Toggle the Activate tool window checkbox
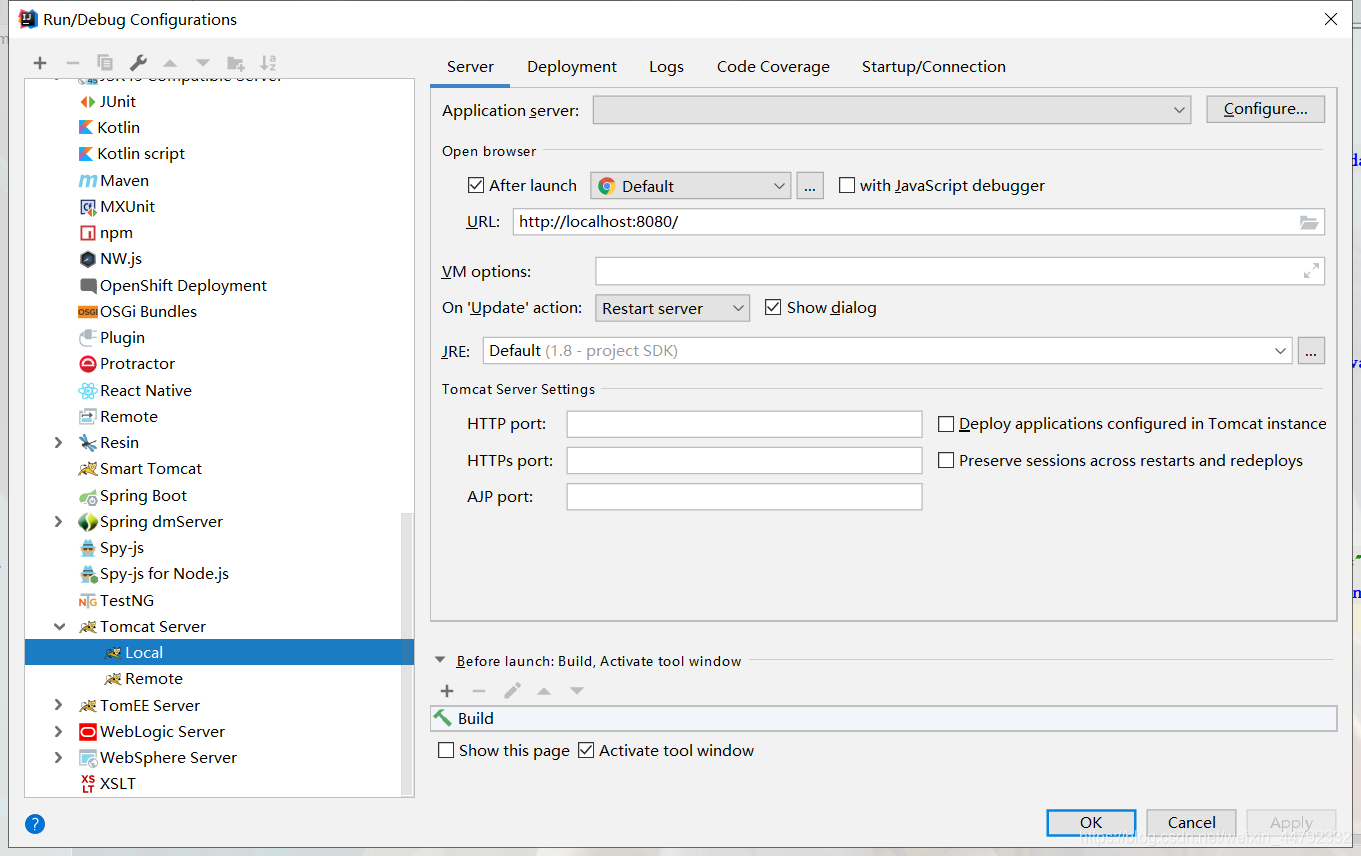The image size is (1361, 856). [586, 750]
